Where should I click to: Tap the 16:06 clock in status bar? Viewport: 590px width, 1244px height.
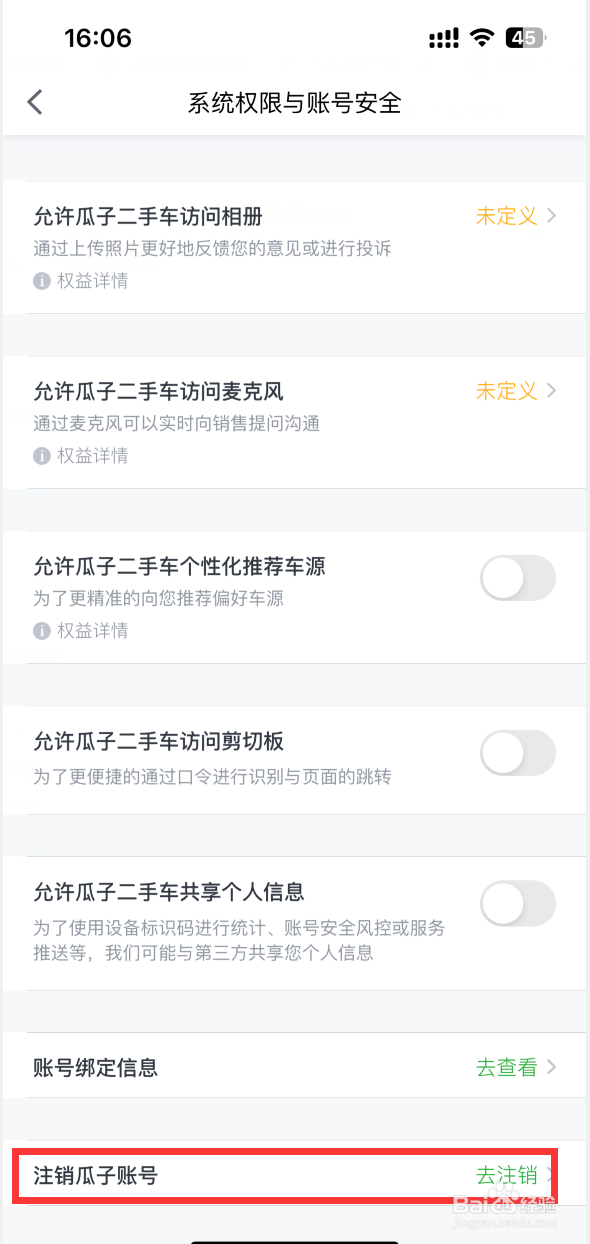(x=98, y=39)
